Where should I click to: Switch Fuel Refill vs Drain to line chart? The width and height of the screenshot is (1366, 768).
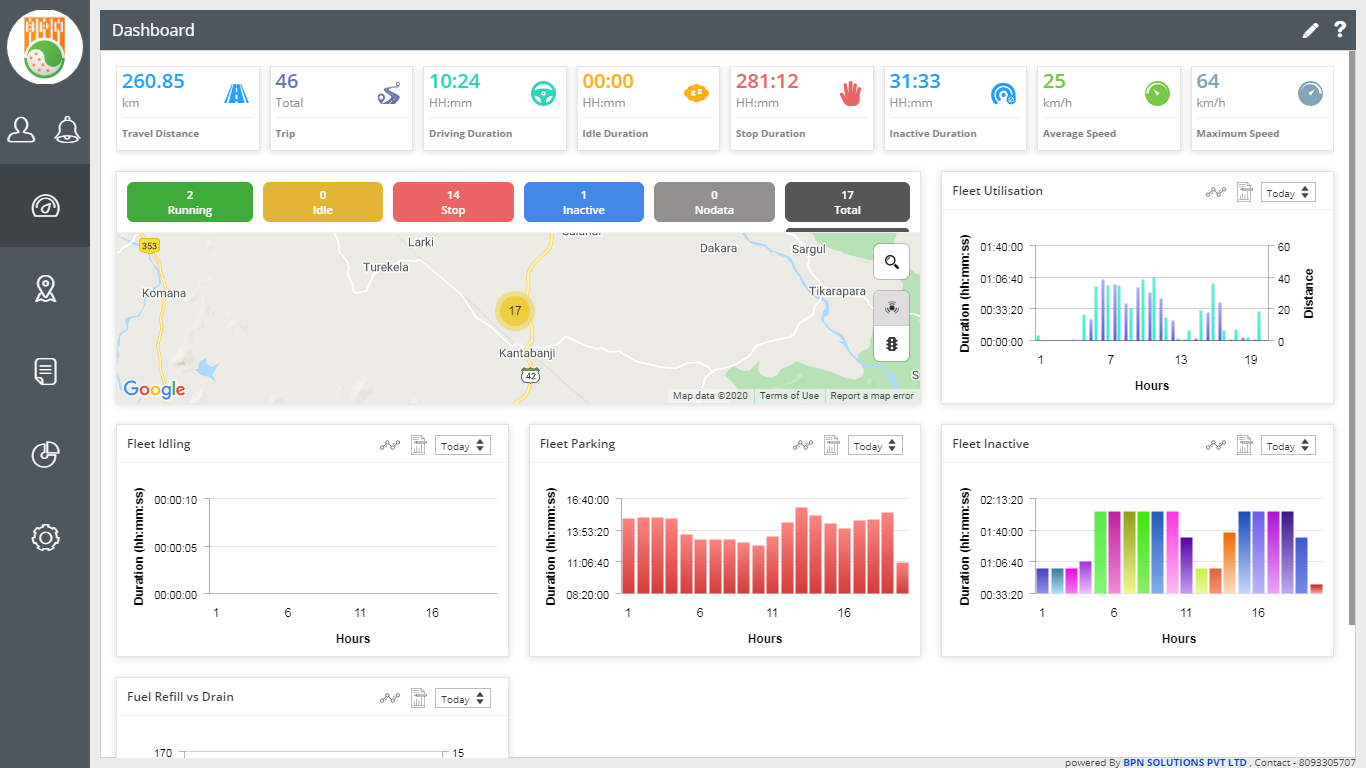[390, 698]
